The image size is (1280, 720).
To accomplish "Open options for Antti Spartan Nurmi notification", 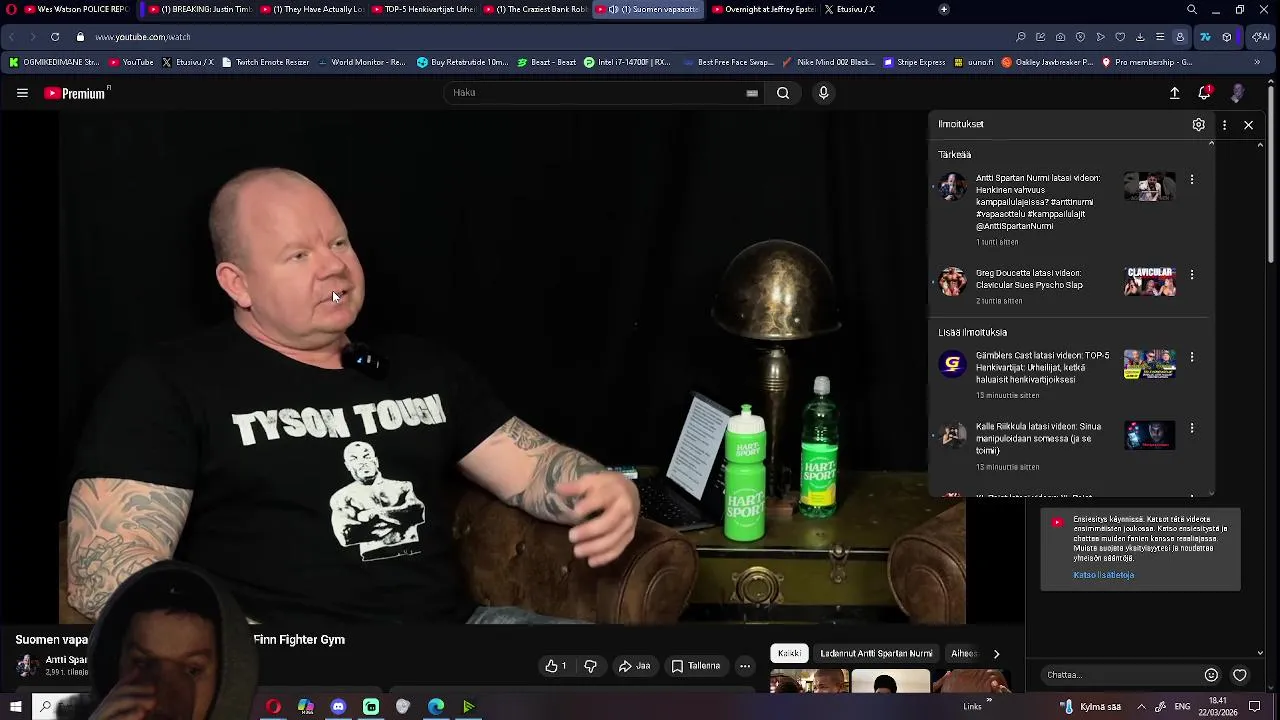I will pyautogui.click(x=1192, y=179).
